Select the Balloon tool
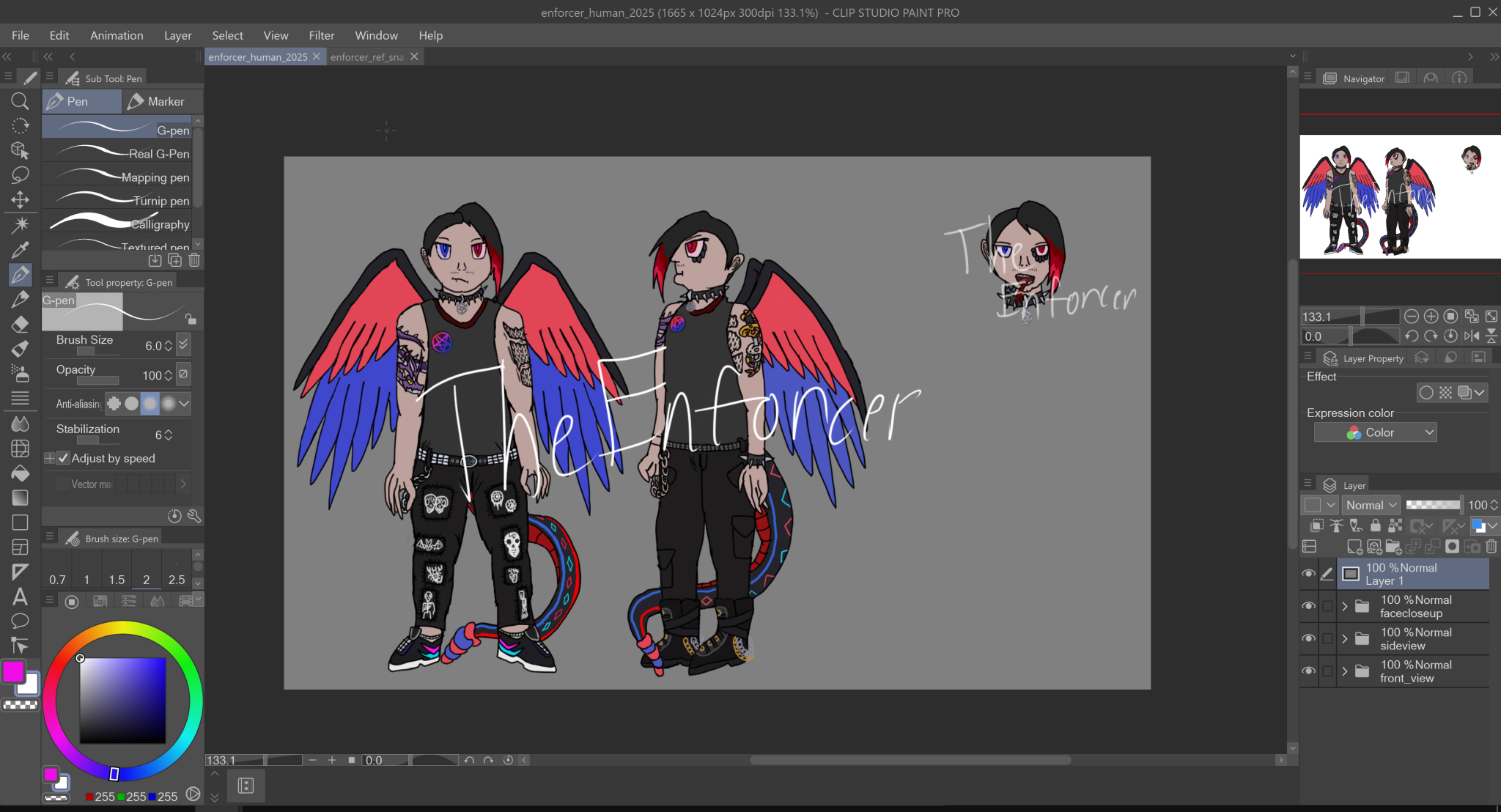 [x=20, y=621]
